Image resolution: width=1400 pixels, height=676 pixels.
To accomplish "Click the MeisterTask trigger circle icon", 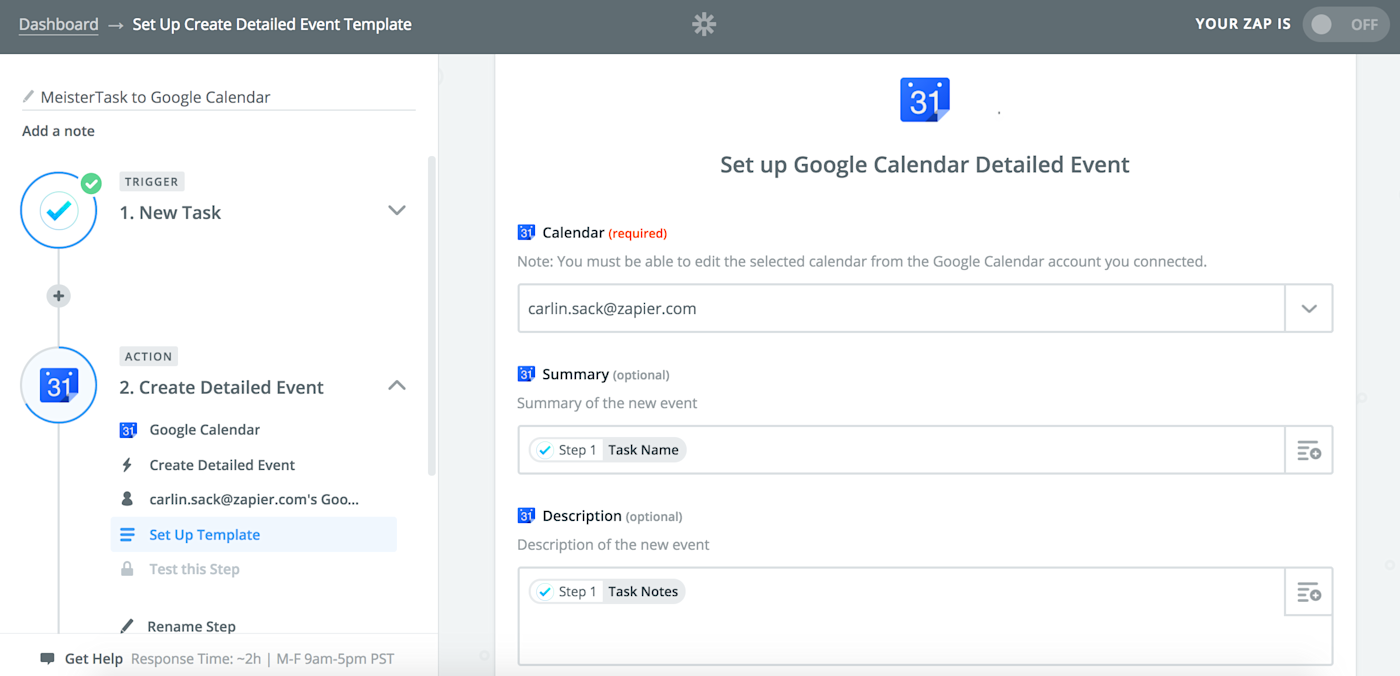I will point(59,211).
